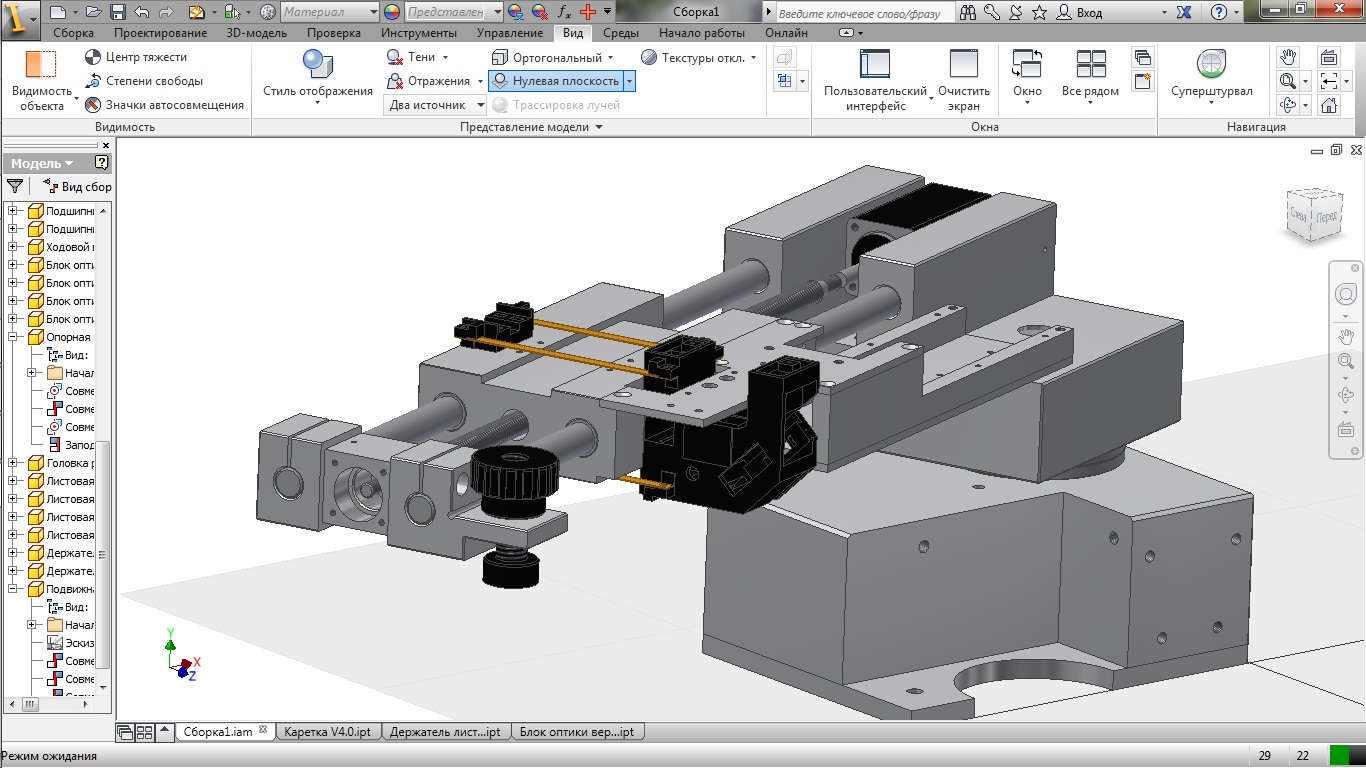Image resolution: width=1366 pixels, height=768 pixels.
Task: Collapse the Опорная tree node
Action: click(x=13, y=337)
